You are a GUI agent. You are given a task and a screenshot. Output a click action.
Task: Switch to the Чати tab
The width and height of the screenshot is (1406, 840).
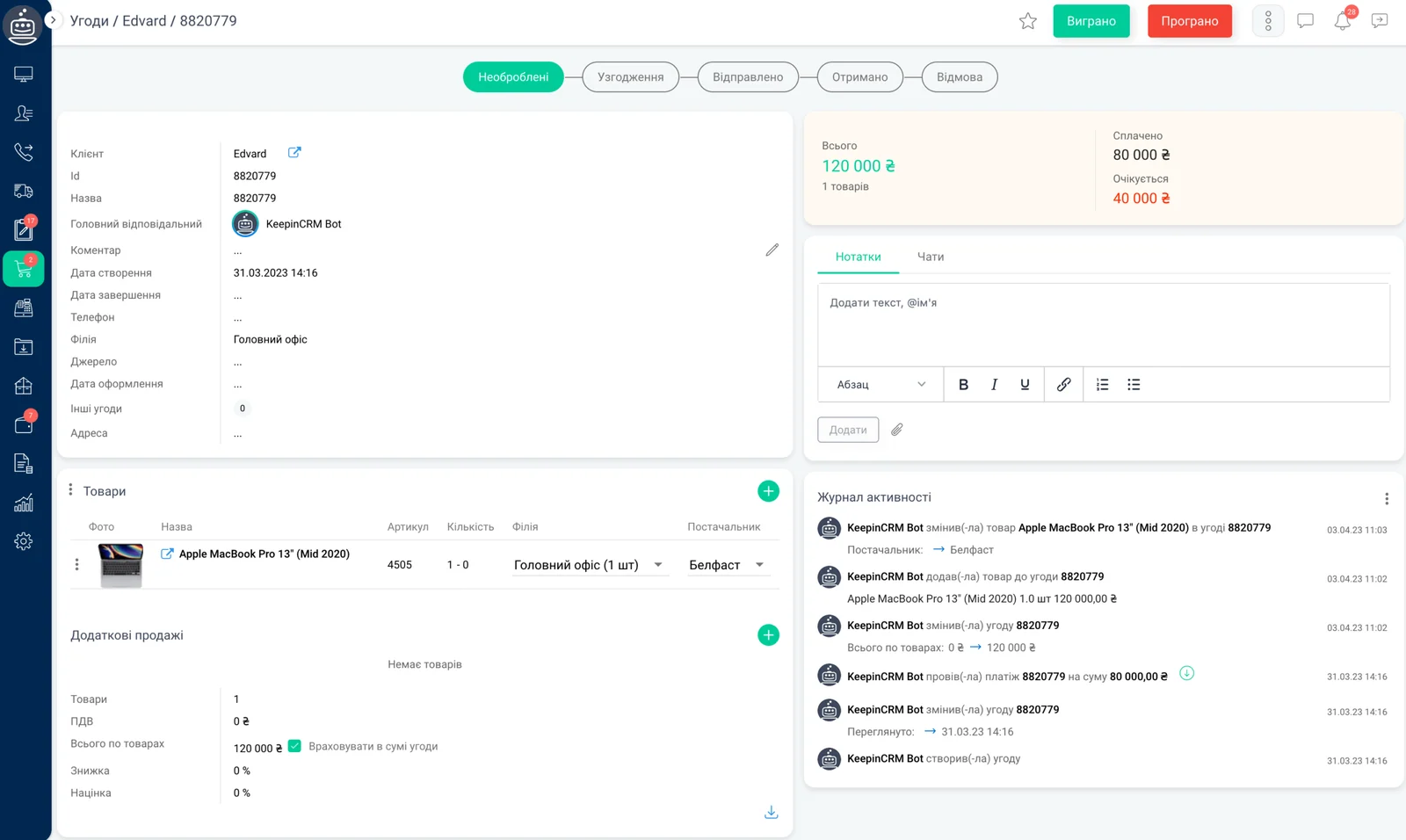pyautogui.click(x=931, y=257)
